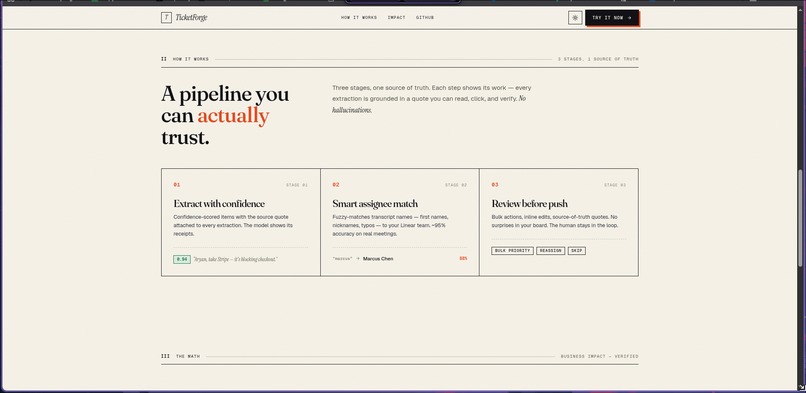Click the 'BUSINESS IMPACT – VERIFIED' label

[599, 356]
